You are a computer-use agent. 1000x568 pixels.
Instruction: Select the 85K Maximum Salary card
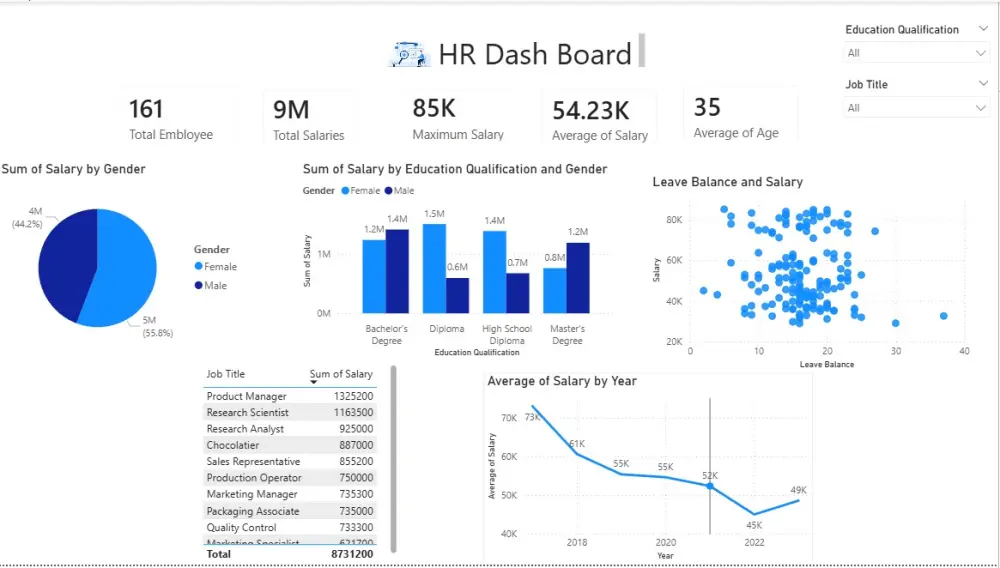coord(459,118)
